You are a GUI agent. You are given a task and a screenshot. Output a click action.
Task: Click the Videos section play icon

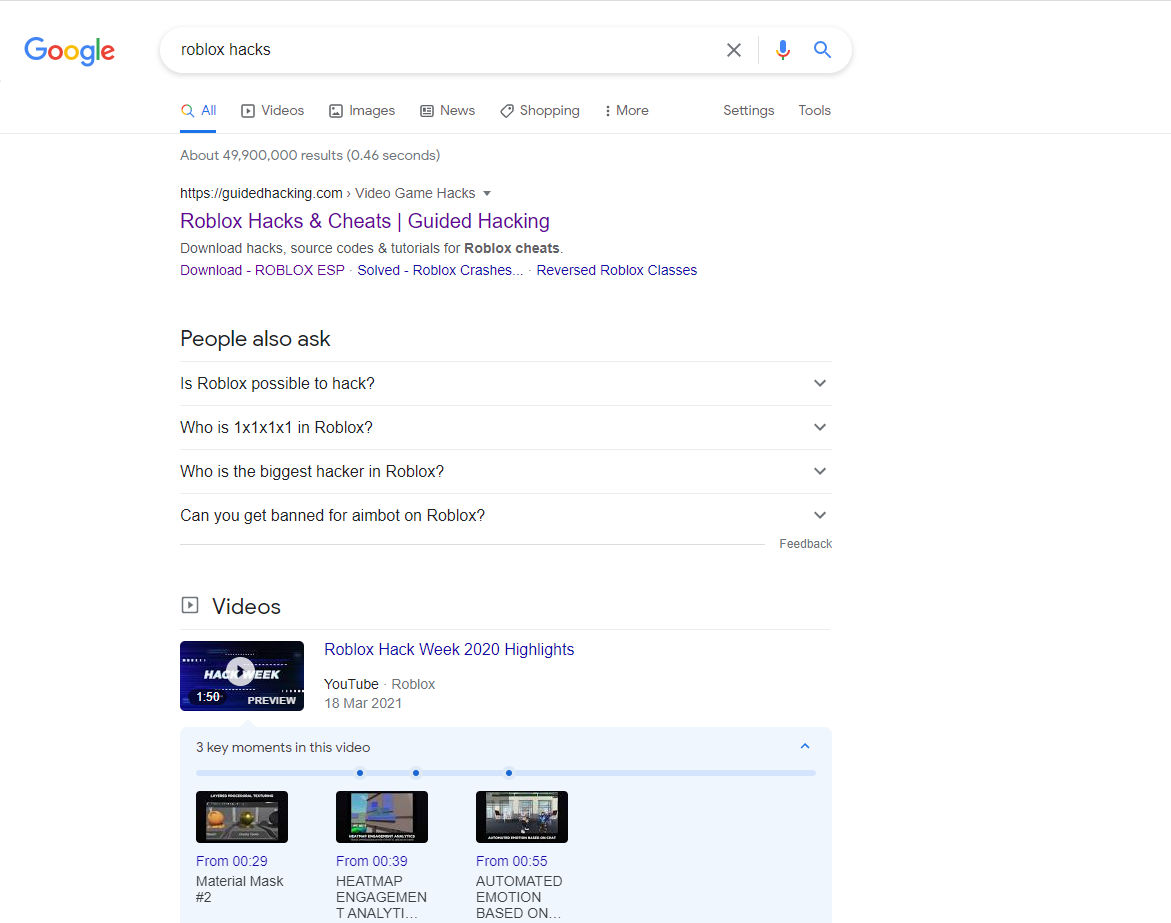tap(190, 605)
